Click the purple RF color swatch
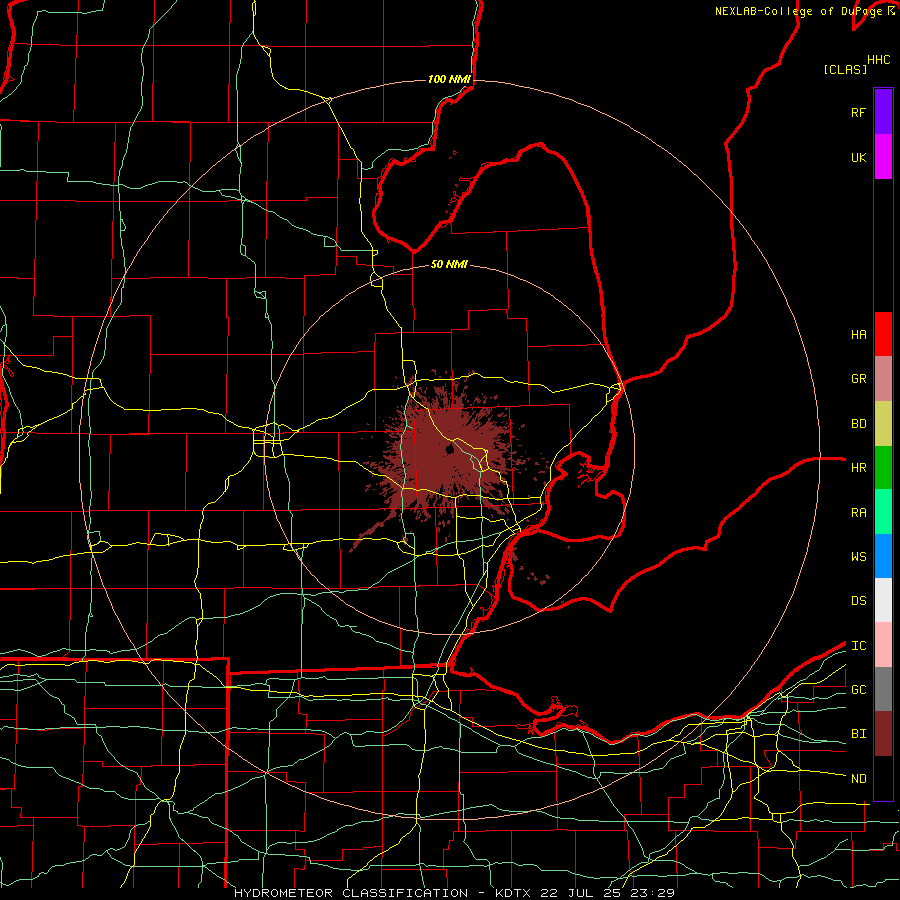 pyautogui.click(x=883, y=112)
